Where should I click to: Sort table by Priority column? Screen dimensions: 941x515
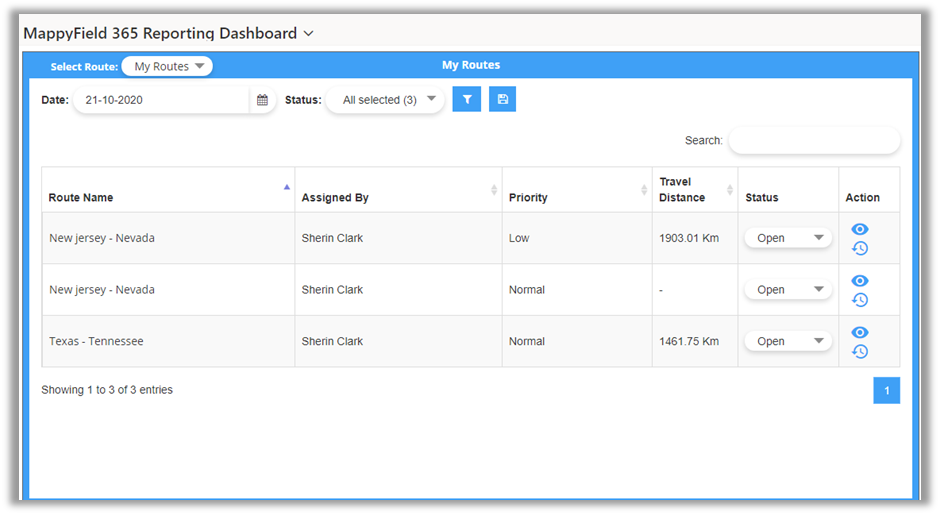click(x=576, y=197)
